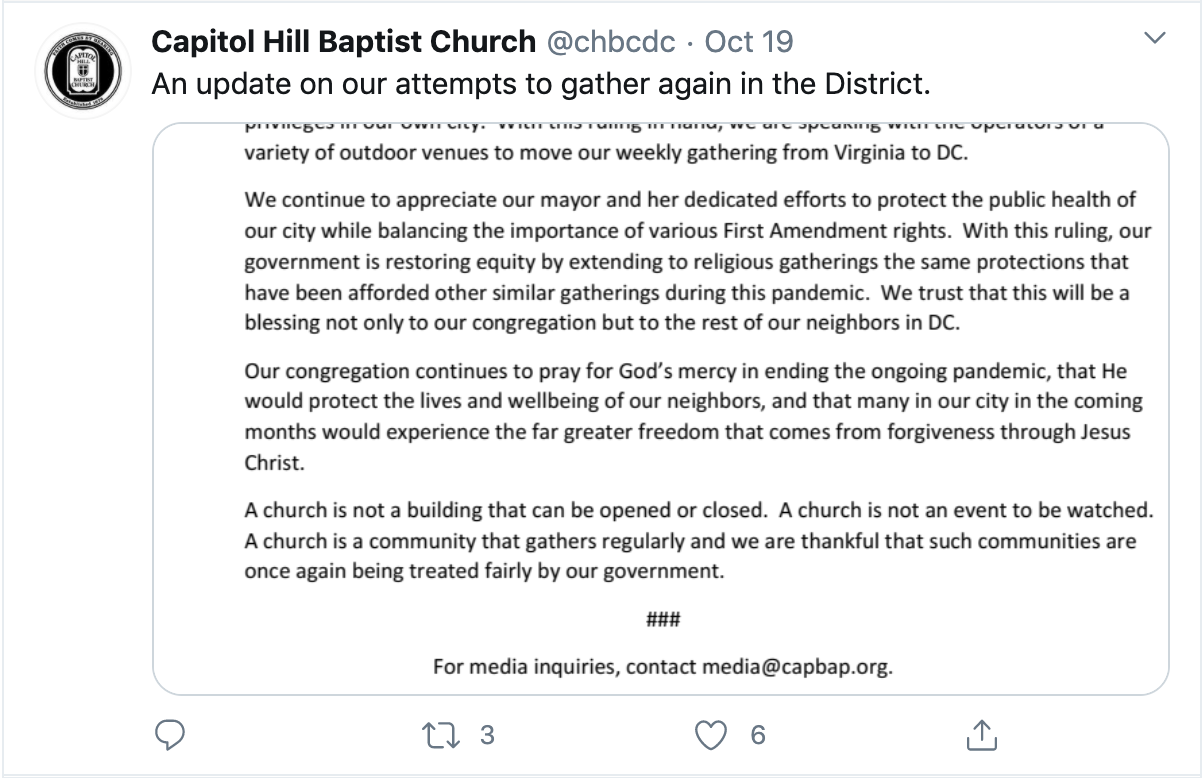This screenshot has height=778, width=1202.
Task: Open the Capitol Hill Baptist Church profile name
Action: click(x=343, y=41)
